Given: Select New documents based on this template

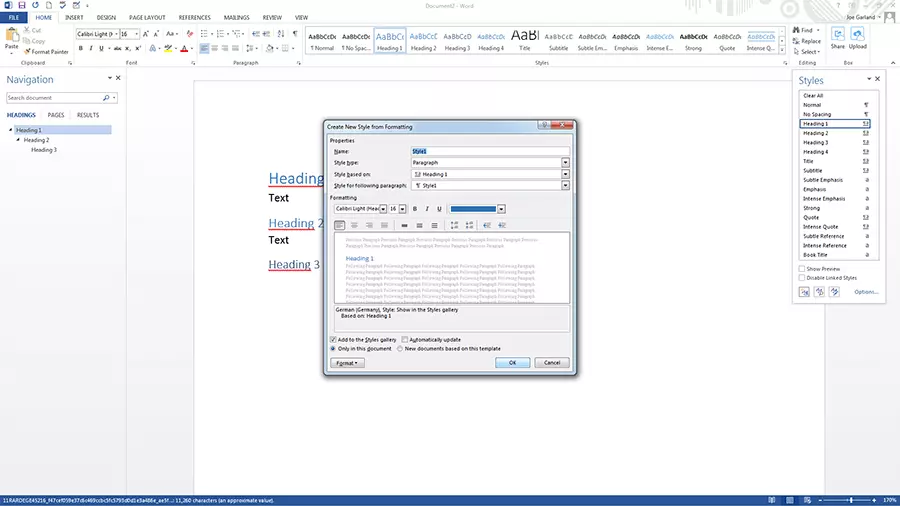Looking at the screenshot, I should [401, 349].
